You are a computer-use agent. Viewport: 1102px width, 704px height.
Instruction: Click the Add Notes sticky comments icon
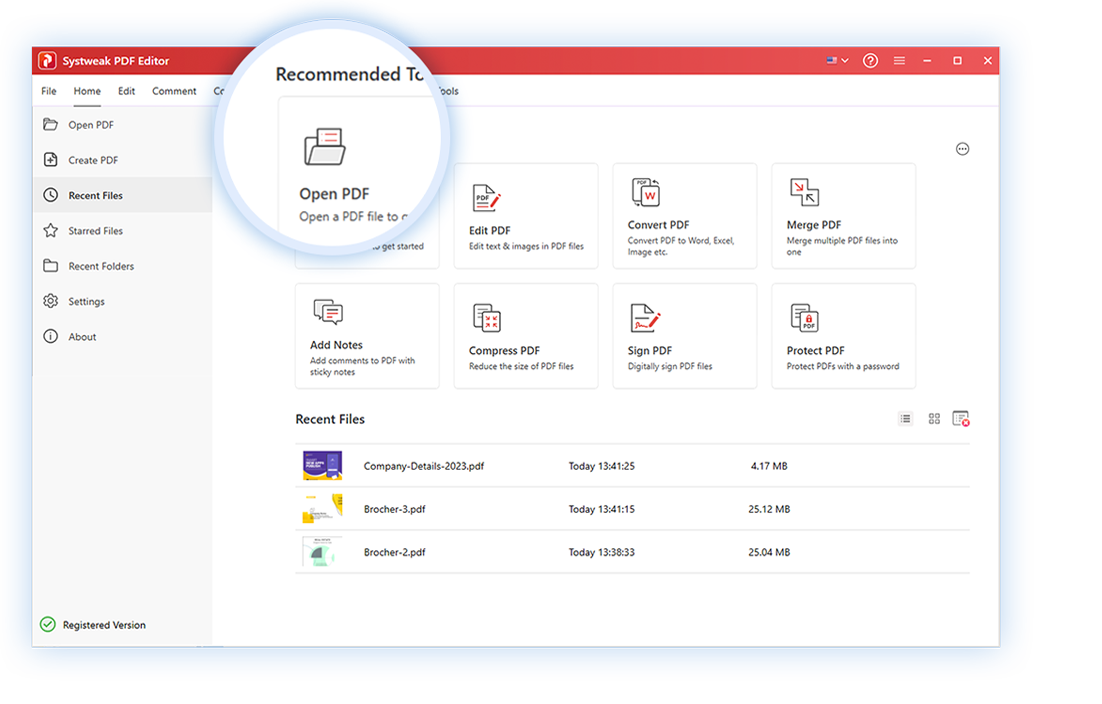point(328,312)
